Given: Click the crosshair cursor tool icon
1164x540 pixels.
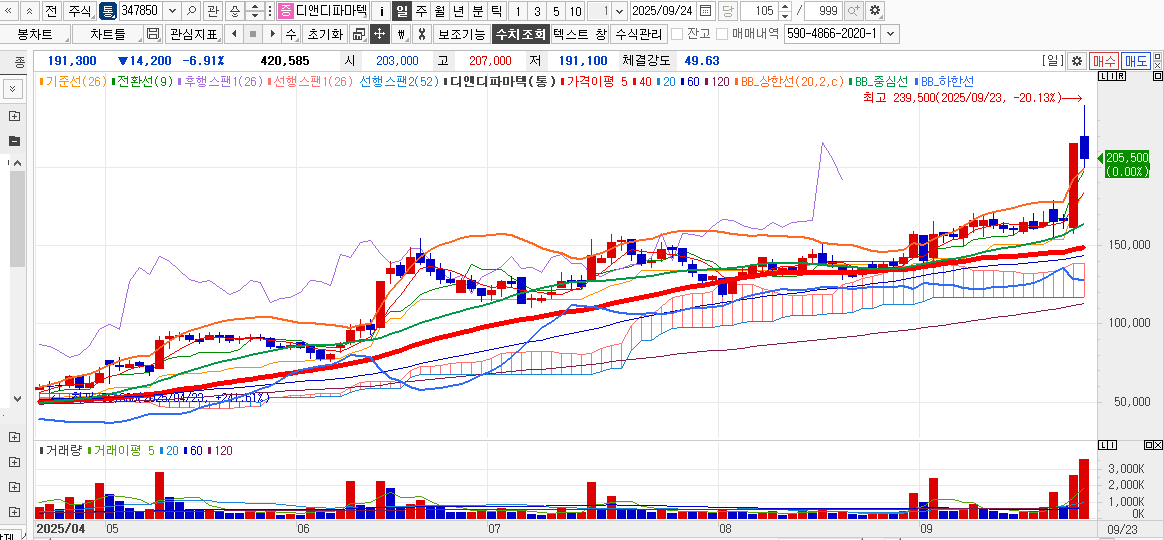Looking at the screenshot, I should [x=379, y=34].
